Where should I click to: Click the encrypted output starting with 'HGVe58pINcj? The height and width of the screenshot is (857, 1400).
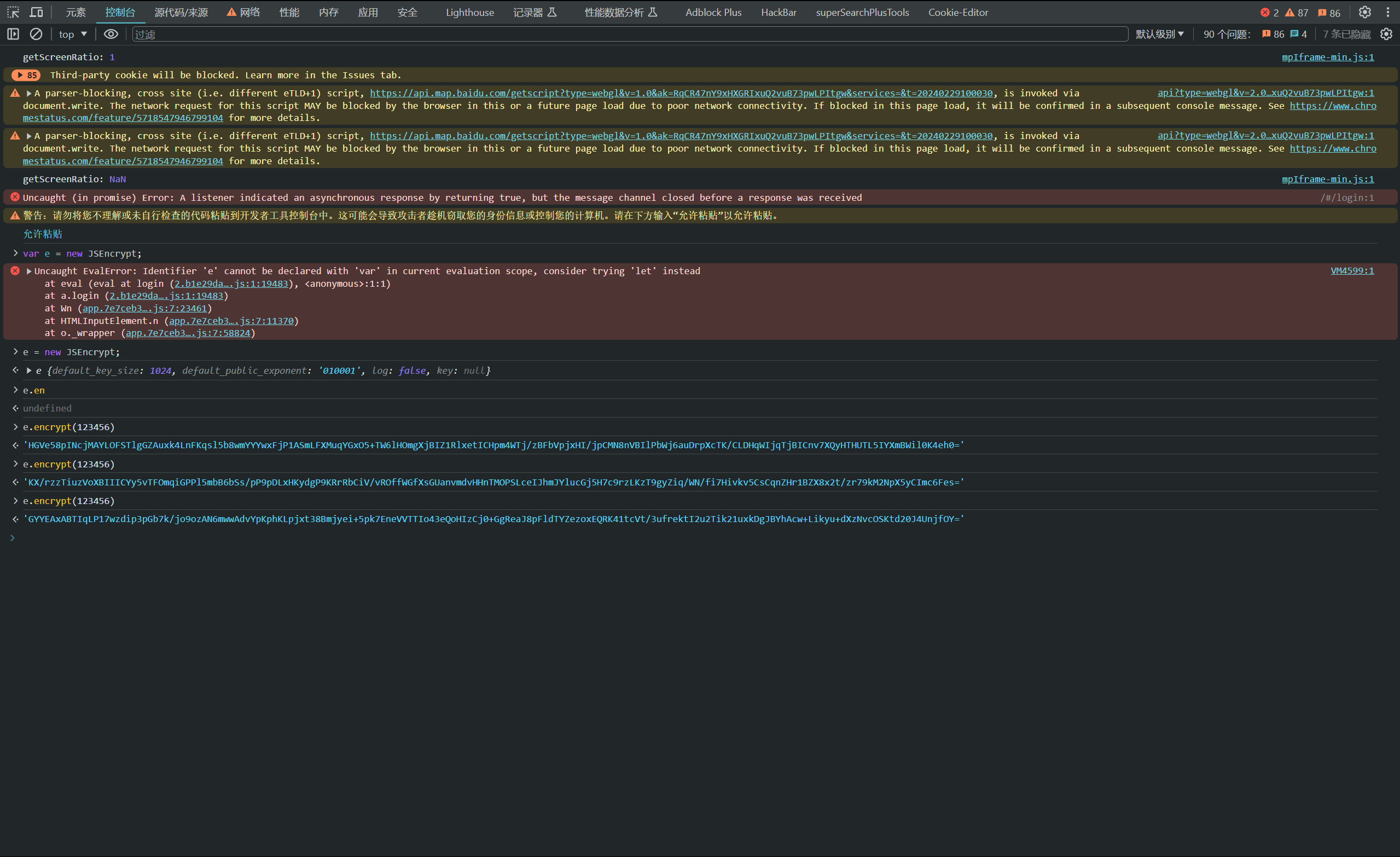tap(493, 445)
